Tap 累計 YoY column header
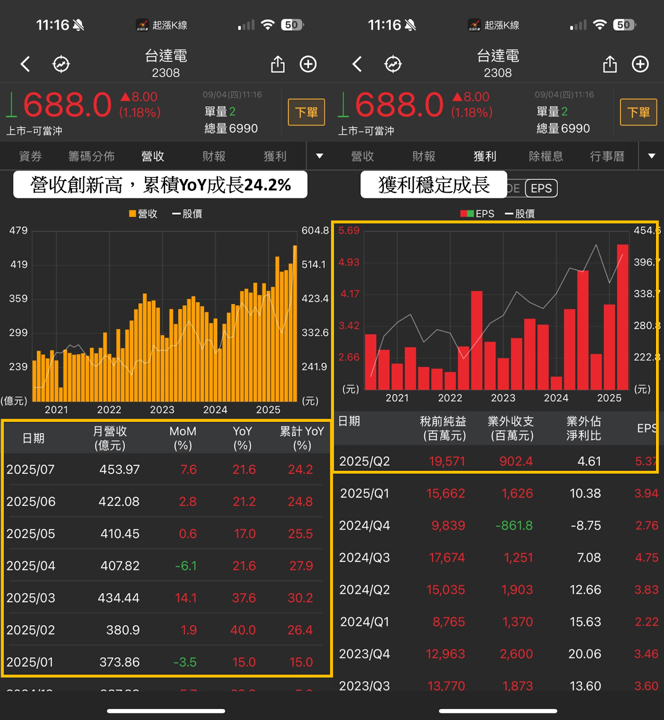 302,438
